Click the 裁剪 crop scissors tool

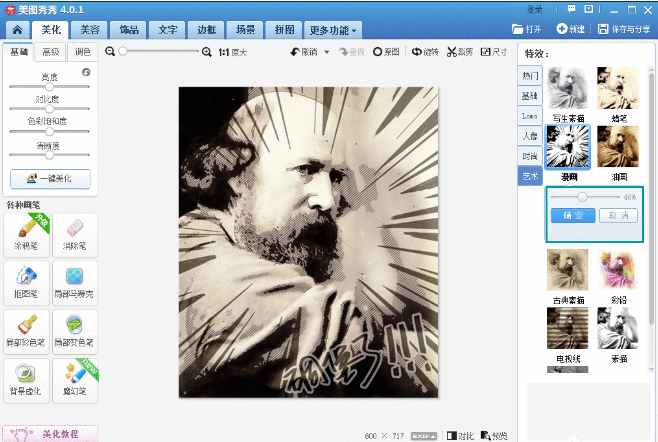click(x=459, y=52)
